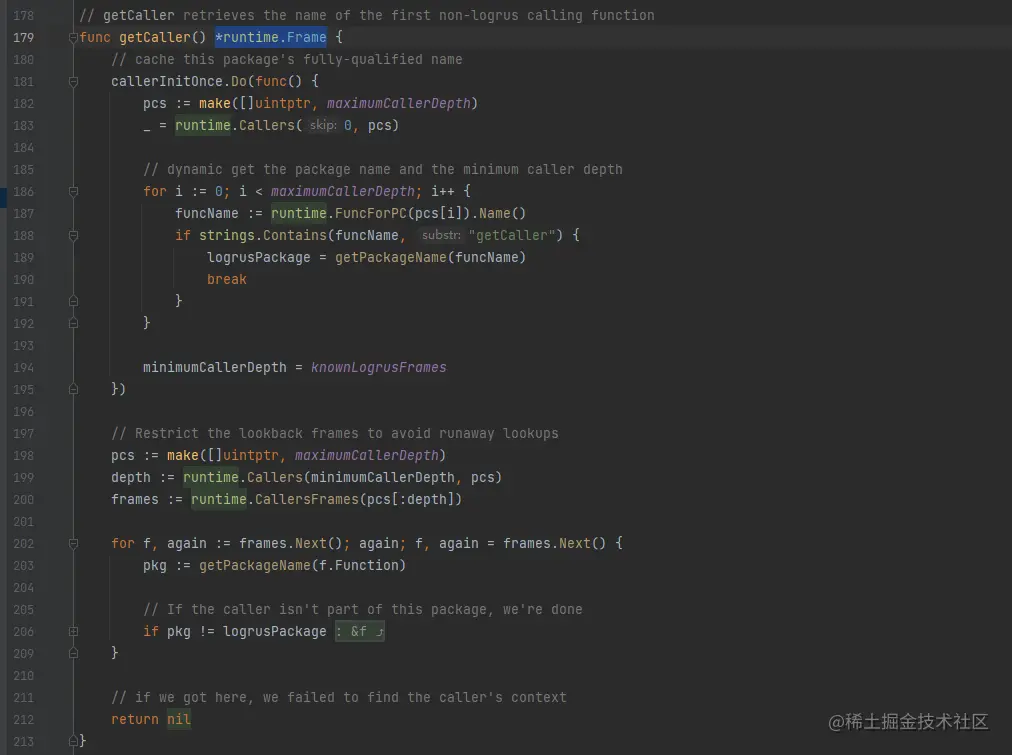Click fold end marker on line 209
The width and height of the screenshot is (1012, 755).
click(73, 654)
